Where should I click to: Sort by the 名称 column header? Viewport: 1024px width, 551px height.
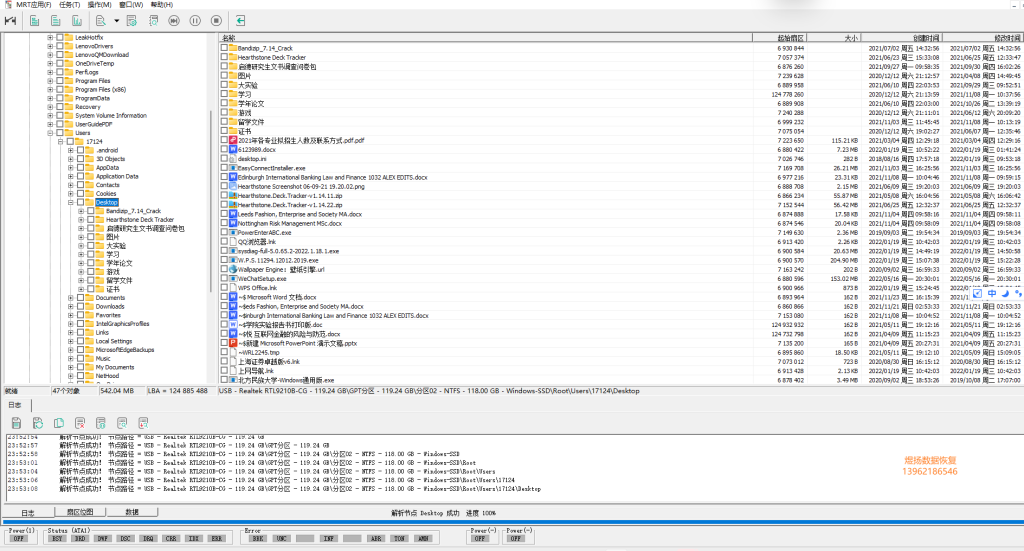click(485, 38)
